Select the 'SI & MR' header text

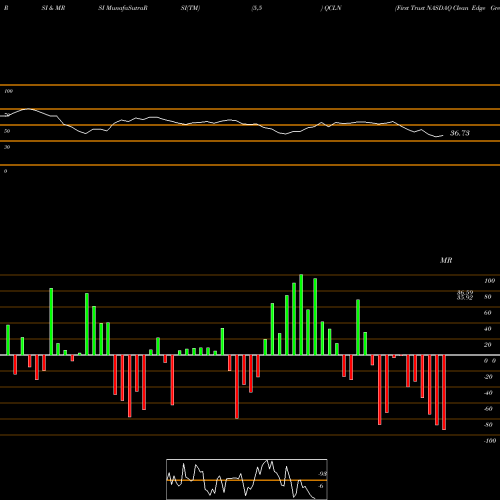coord(53,8)
